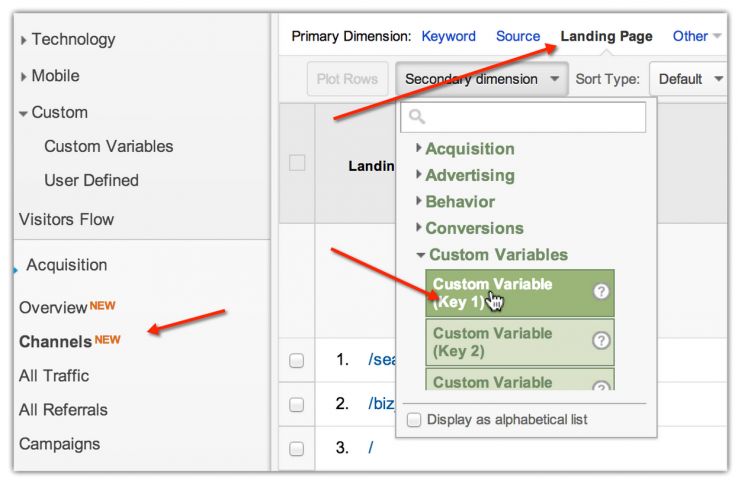
Task: Switch primary dimension to Source
Action: pyautogui.click(x=518, y=36)
